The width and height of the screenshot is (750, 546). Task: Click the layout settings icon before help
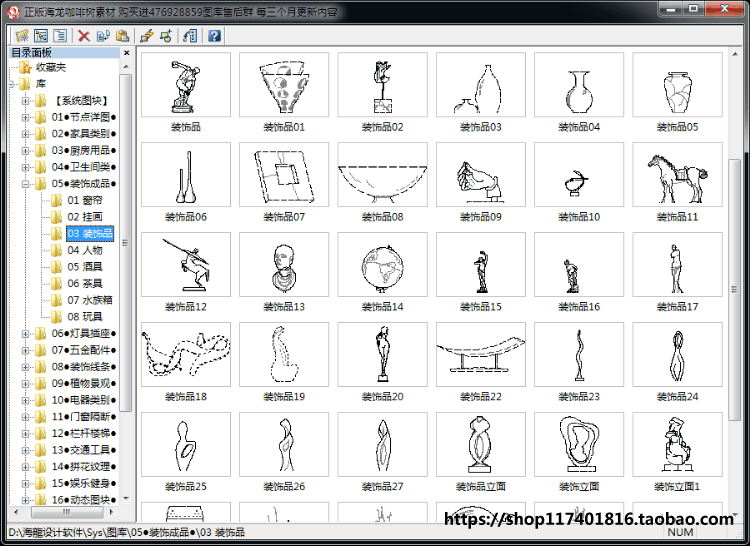click(x=190, y=36)
